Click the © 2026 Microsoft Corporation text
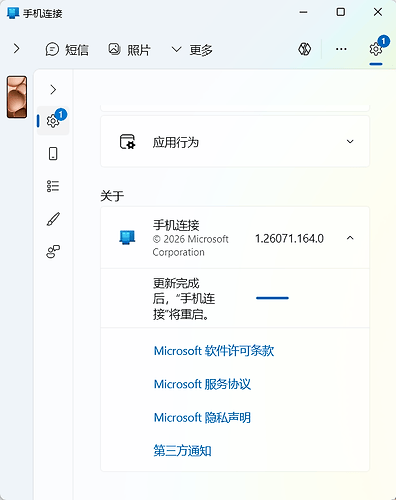 [x=191, y=246]
